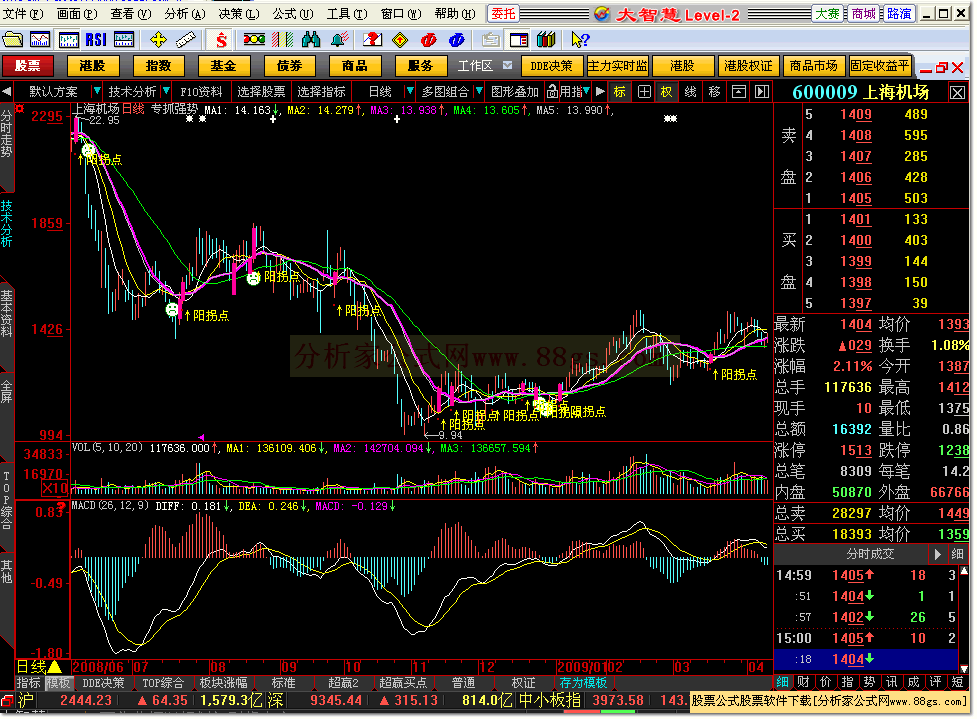977x719 pixels.
Task: Click the red S toolbar icon
Action: (221, 40)
